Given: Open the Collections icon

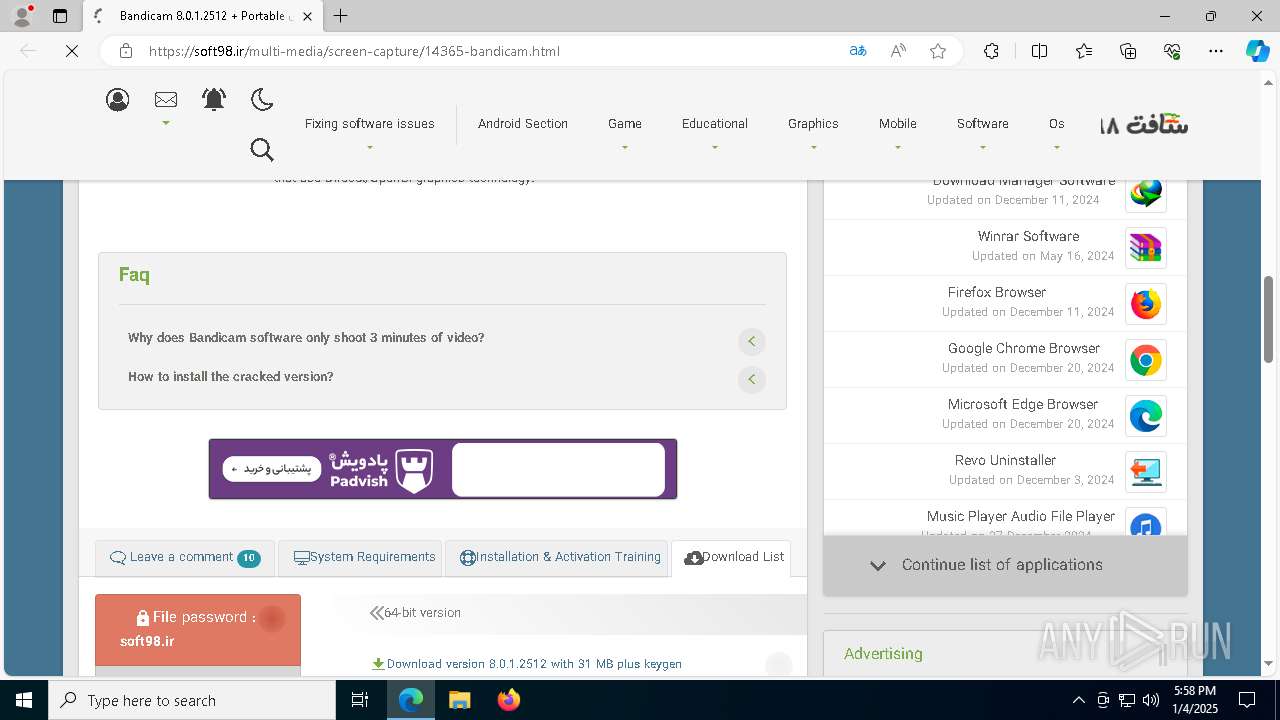Looking at the screenshot, I should pyautogui.click(x=1128, y=51).
